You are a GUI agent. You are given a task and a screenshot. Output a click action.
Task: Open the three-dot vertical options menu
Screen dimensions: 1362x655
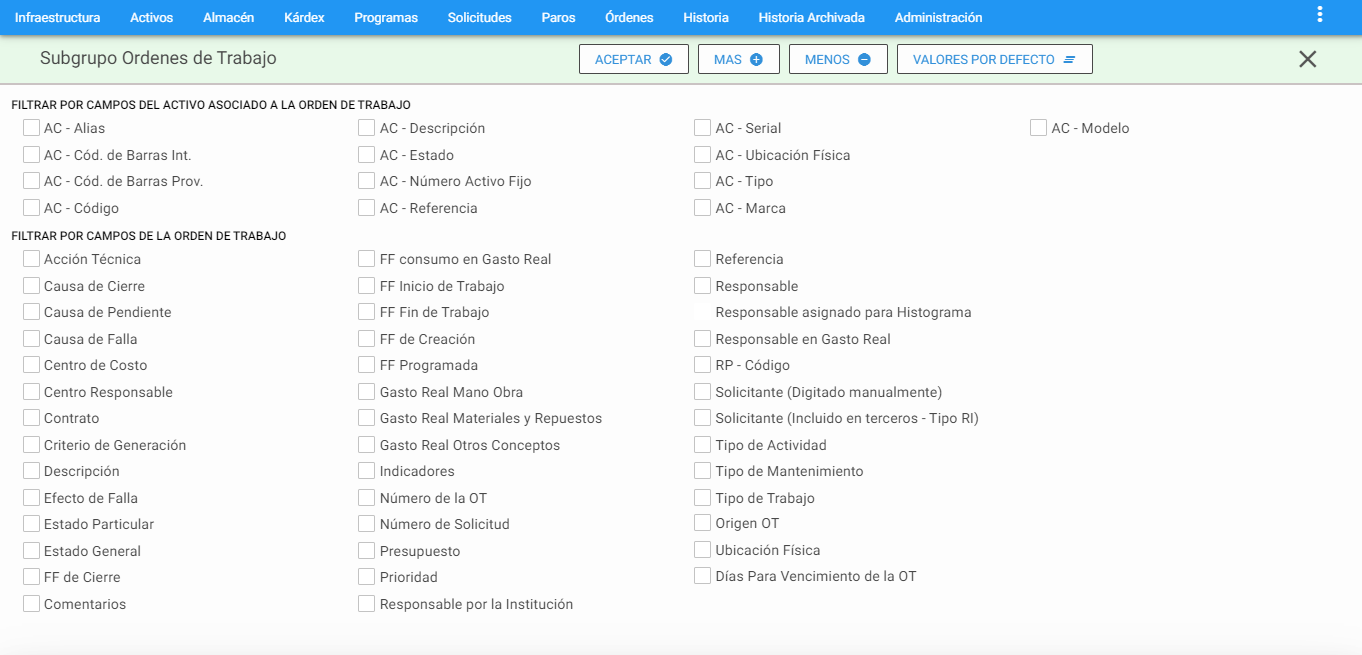(1320, 14)
